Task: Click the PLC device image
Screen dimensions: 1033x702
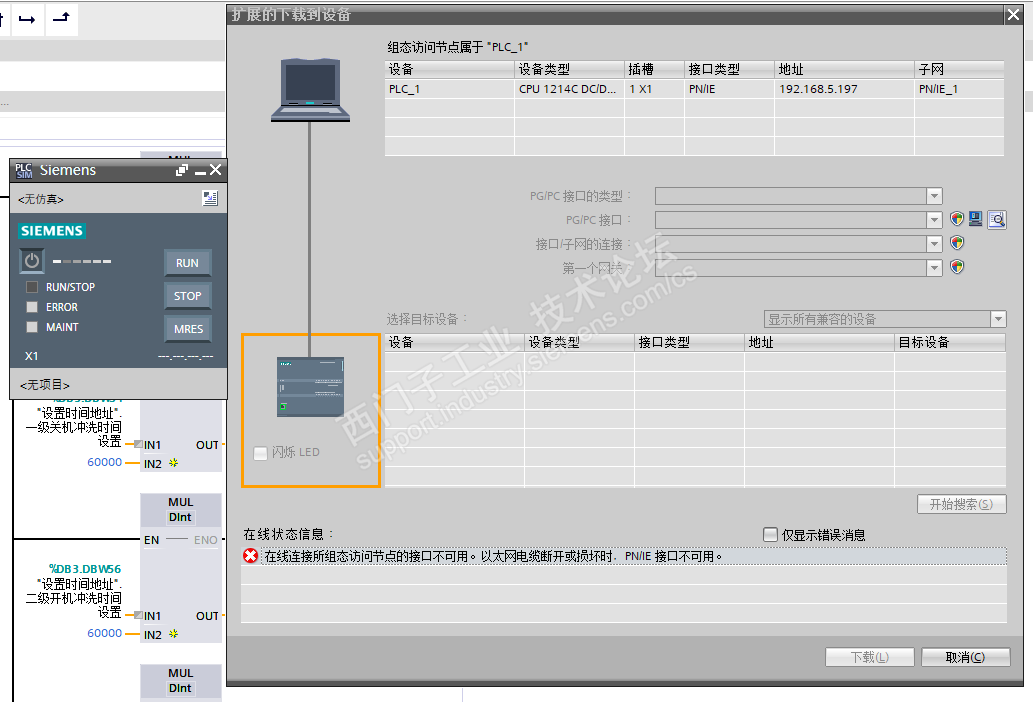Action: [x=310, y=387]
